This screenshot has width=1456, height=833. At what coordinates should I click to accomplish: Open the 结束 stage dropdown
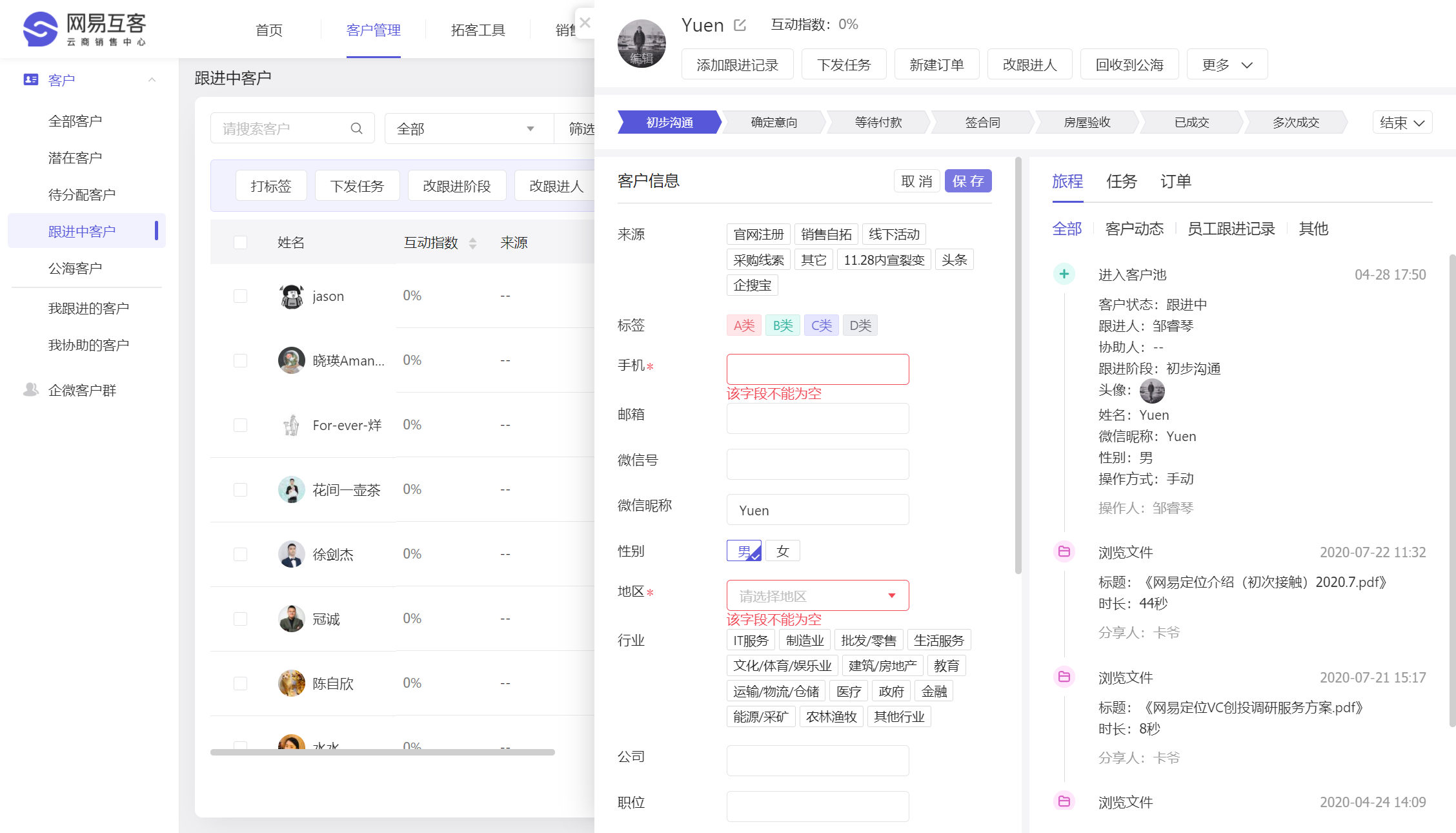[x=1401, y=123]
